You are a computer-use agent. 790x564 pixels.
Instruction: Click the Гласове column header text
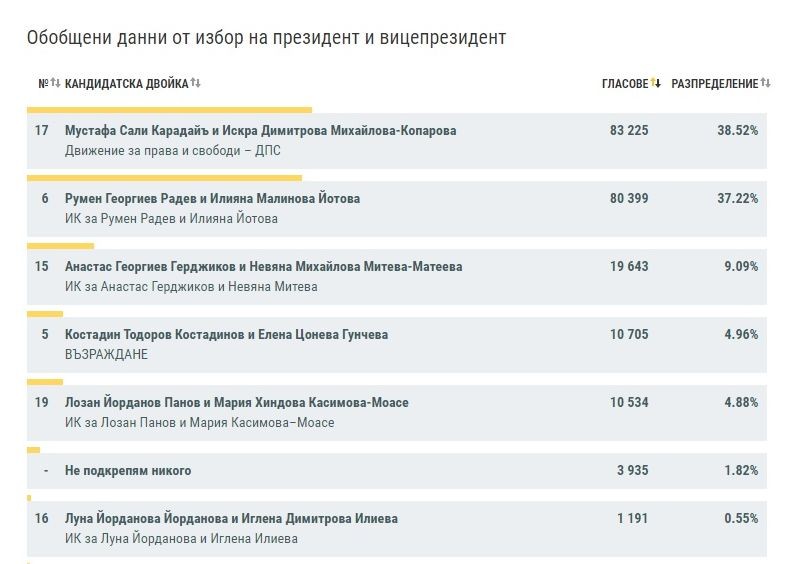click(x=625, y=84)
